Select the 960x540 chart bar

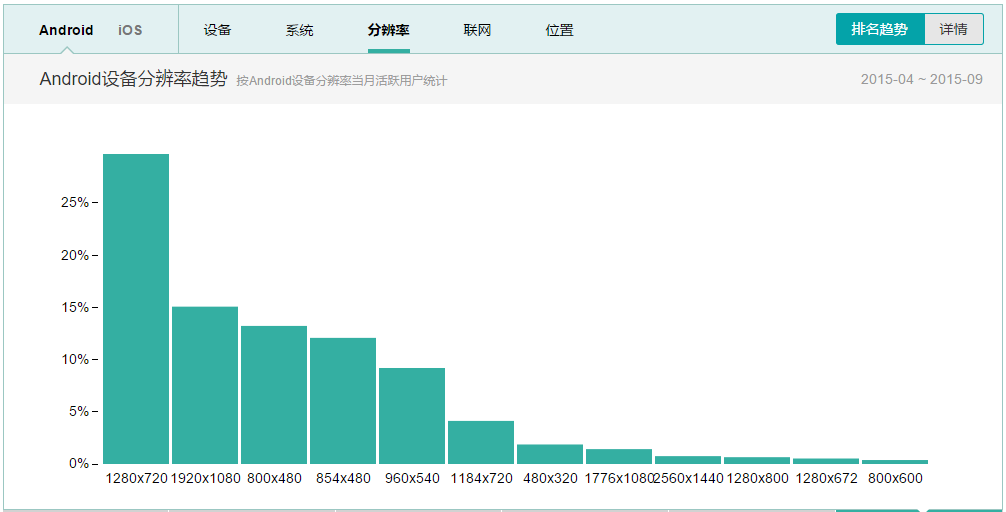click(x=412, y=416)
